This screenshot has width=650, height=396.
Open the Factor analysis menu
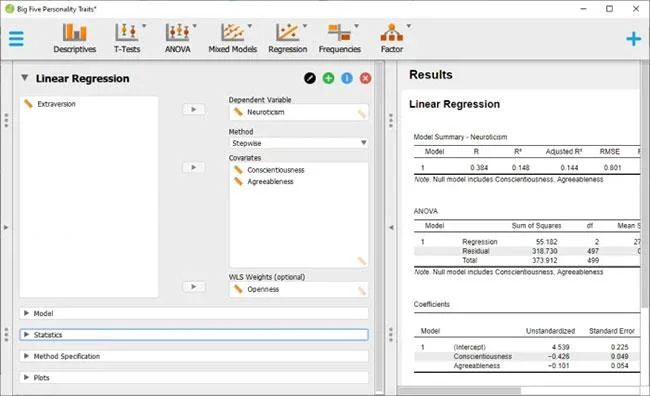click(x=392, y=38)
